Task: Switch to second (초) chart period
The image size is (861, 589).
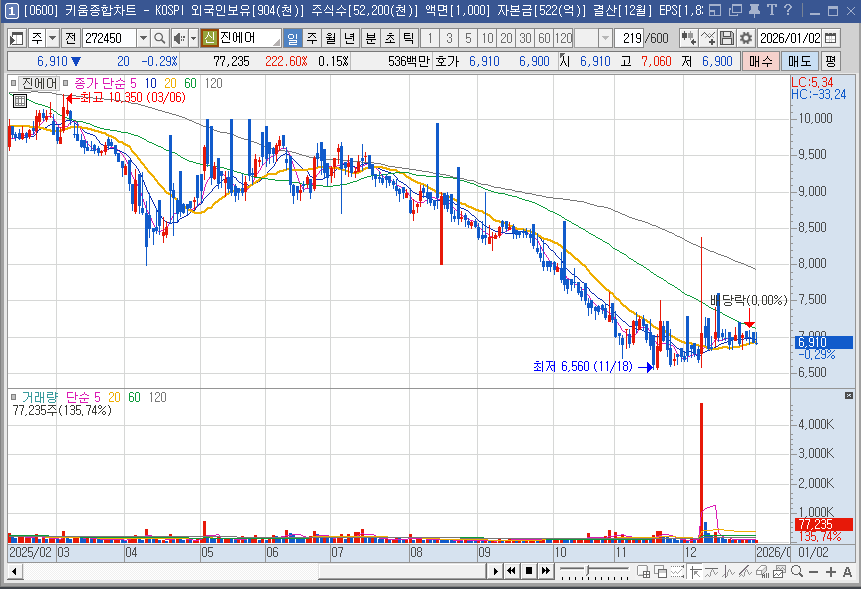Action: pyautogui.click(x=390, y=38)
